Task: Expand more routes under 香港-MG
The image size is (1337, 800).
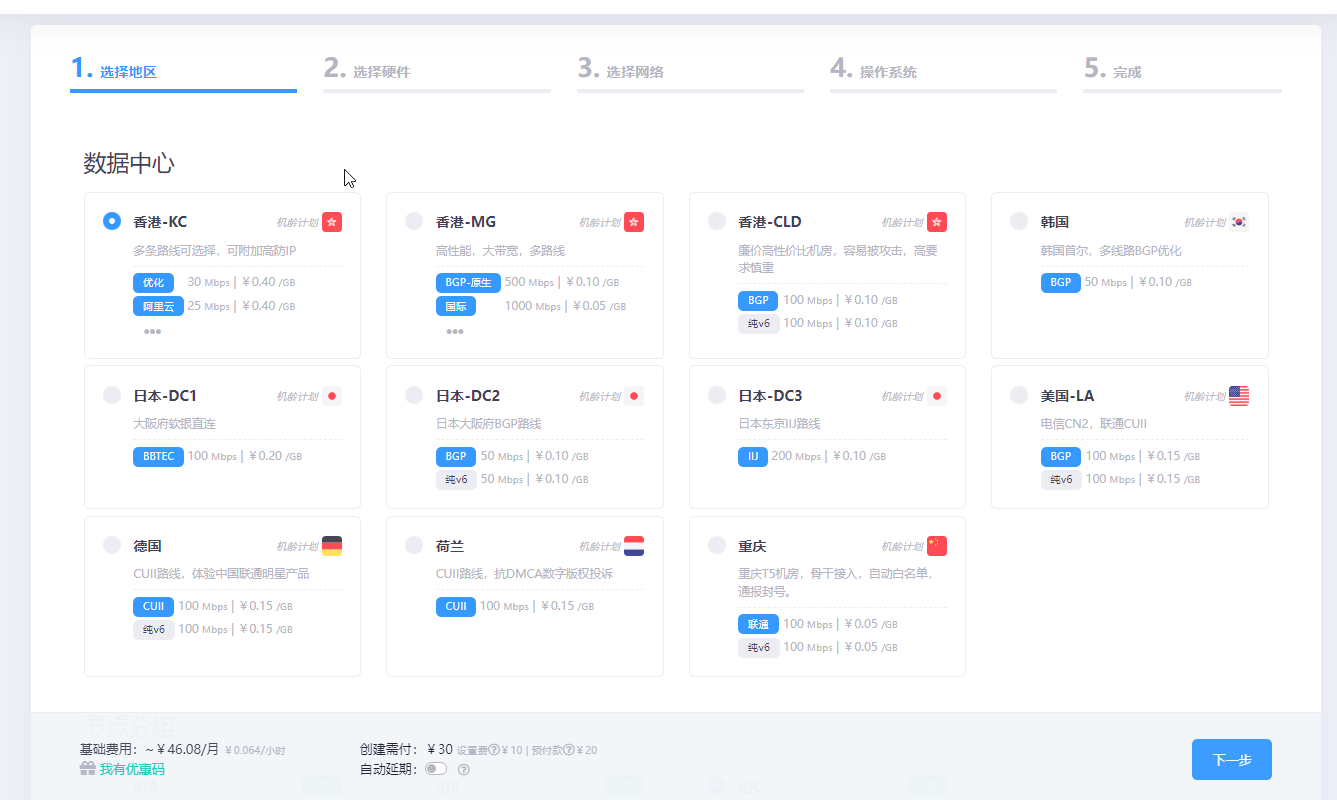Action: point(455,331)
